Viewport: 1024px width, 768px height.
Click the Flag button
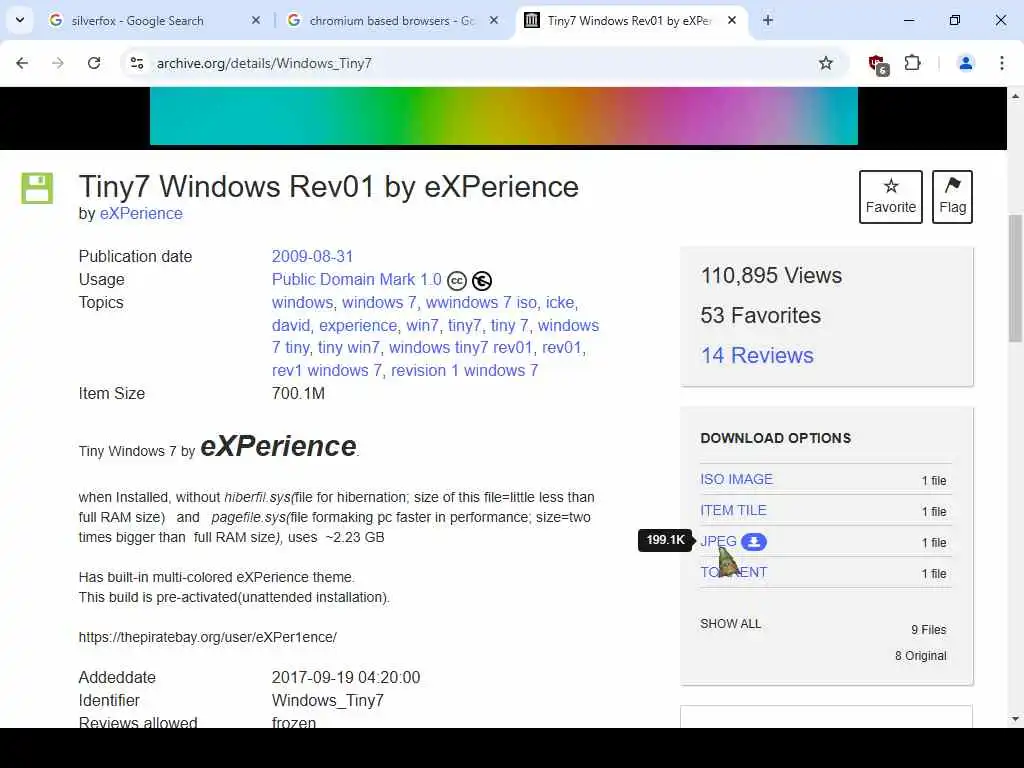click(952, 197)
